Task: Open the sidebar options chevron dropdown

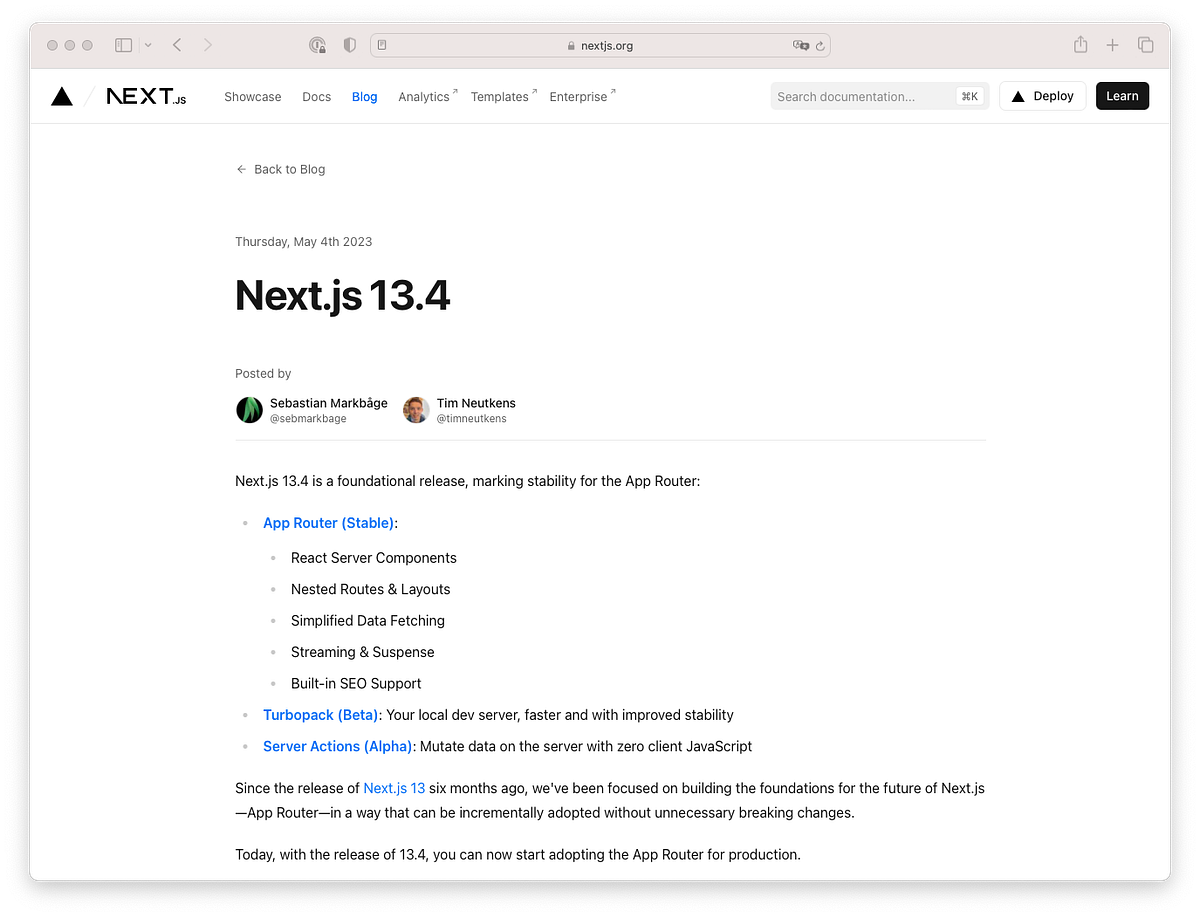Action: [146, 45]
